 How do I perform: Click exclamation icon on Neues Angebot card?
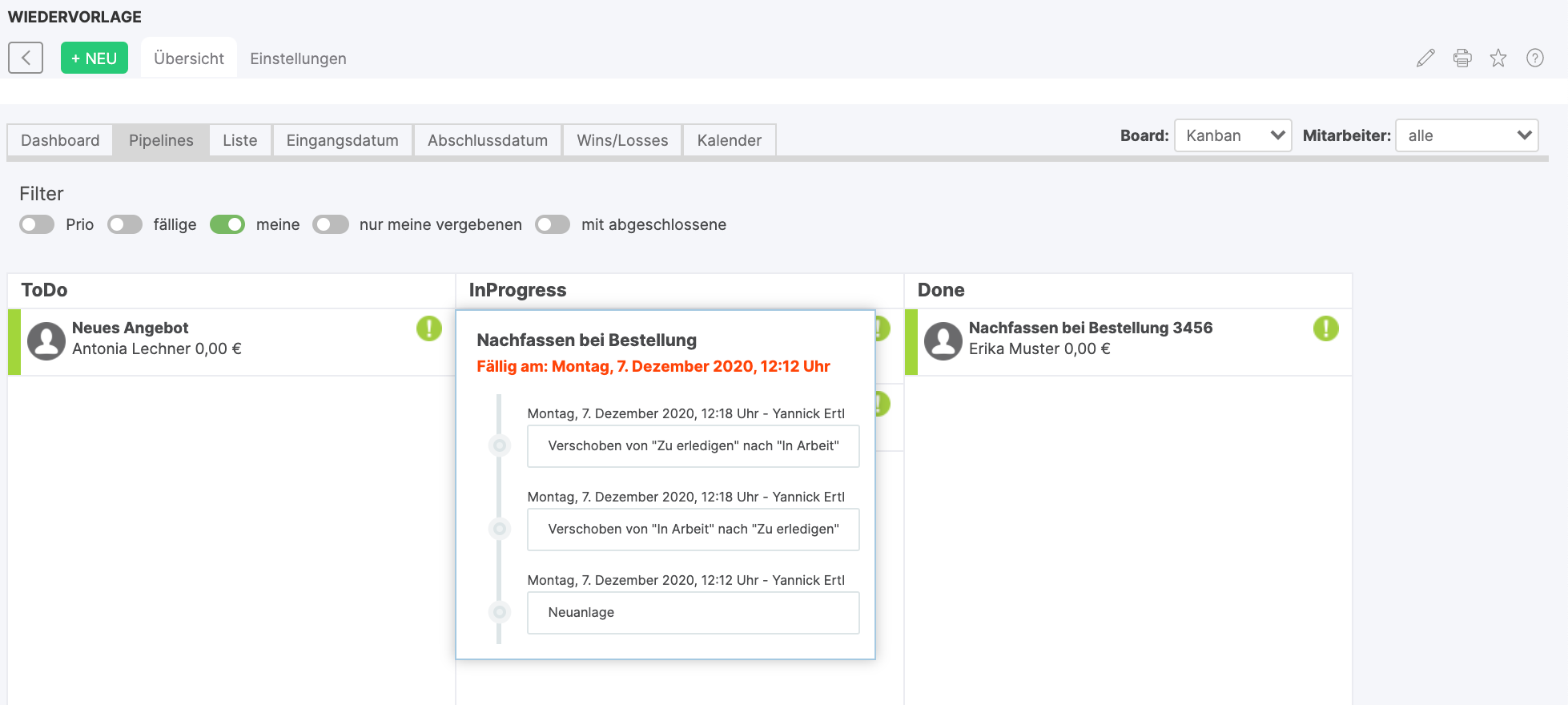[x=429, y=328]
